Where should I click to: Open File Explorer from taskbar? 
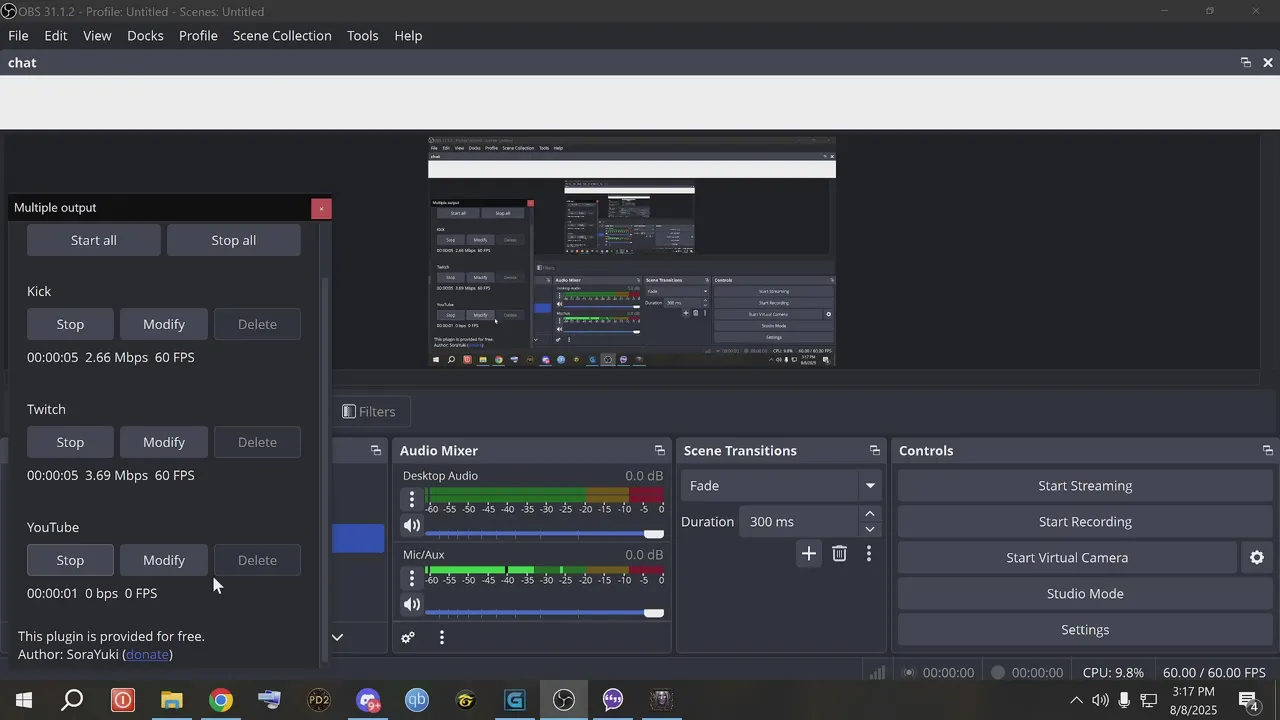[172, 700]
